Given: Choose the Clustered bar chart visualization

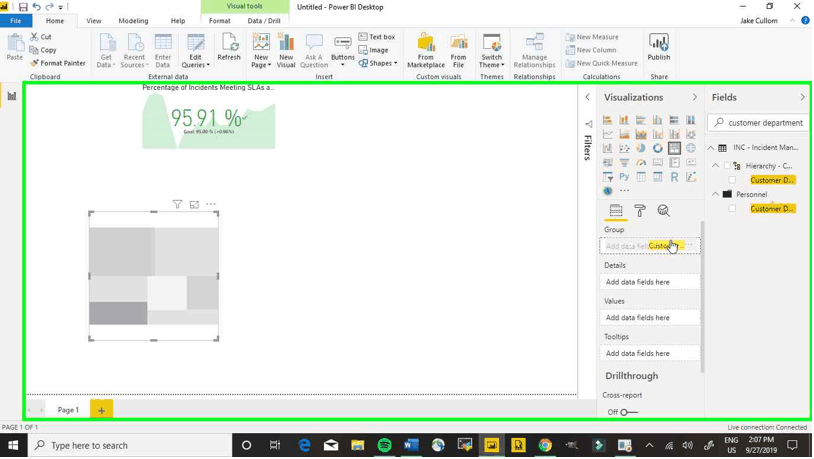Looking at the screenshot, I should tap(641, 120).
